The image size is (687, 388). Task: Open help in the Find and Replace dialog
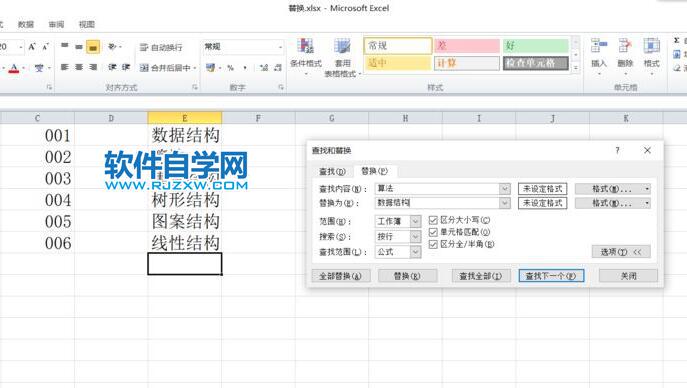[617, 150]
